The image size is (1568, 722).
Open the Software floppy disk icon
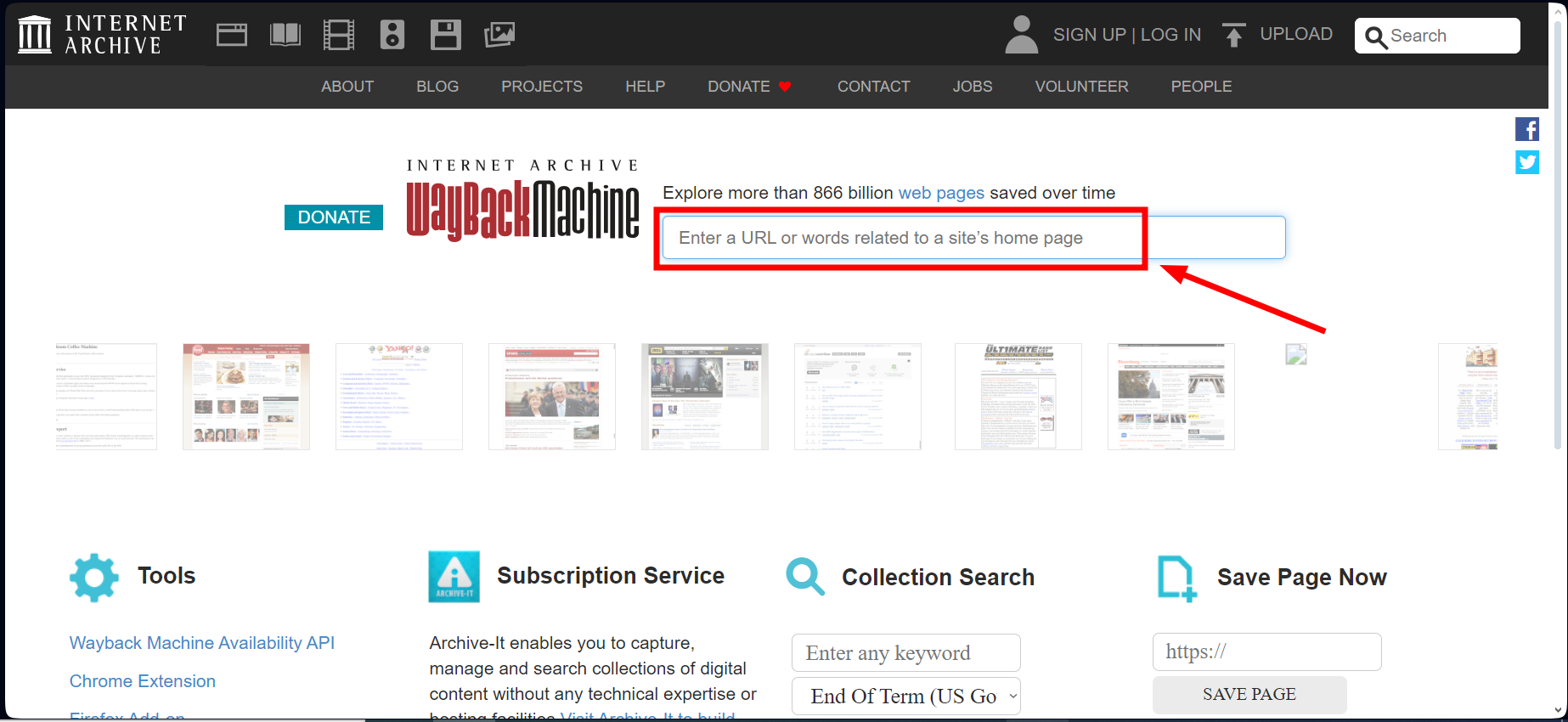click(x=446, y=35)
